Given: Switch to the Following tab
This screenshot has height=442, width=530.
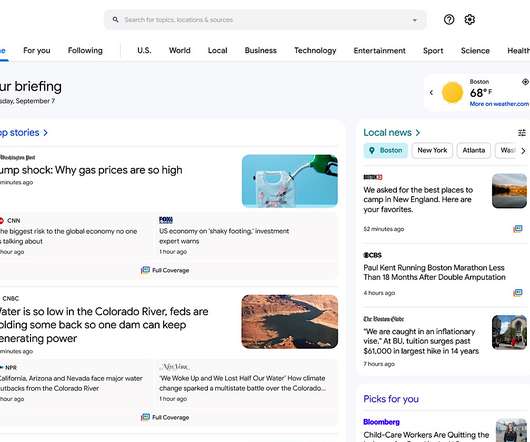Looking at the screenshot, I should (x=85, y=50).
